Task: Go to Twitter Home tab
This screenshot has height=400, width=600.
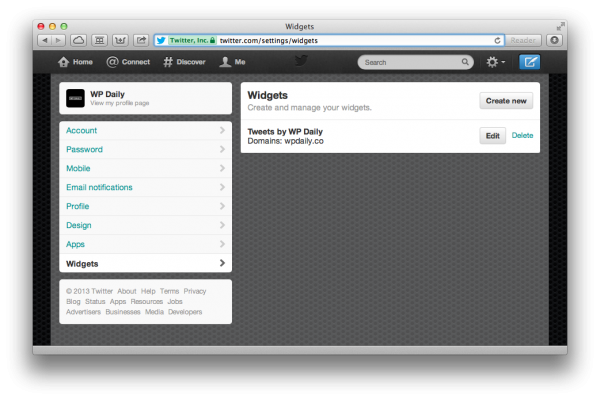Action: point(75,62)
